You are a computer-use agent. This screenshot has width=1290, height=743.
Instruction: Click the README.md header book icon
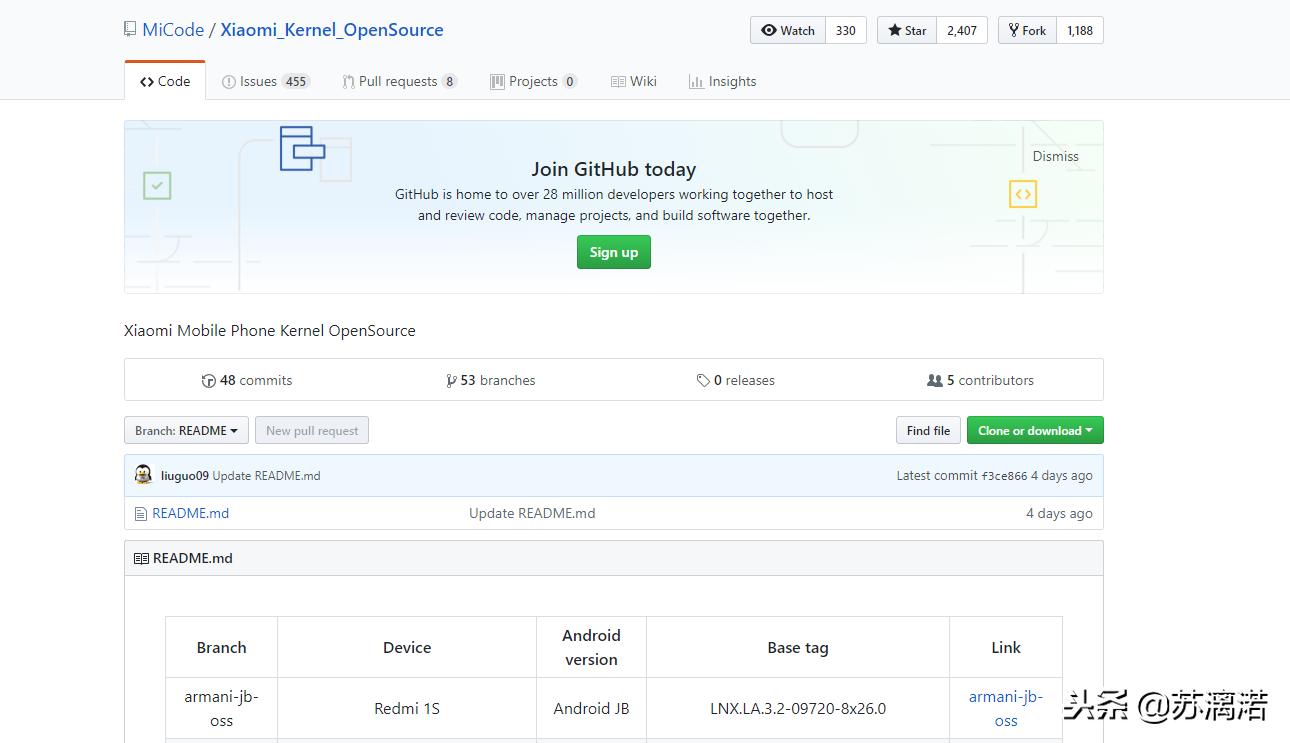(x=141, y=559)
